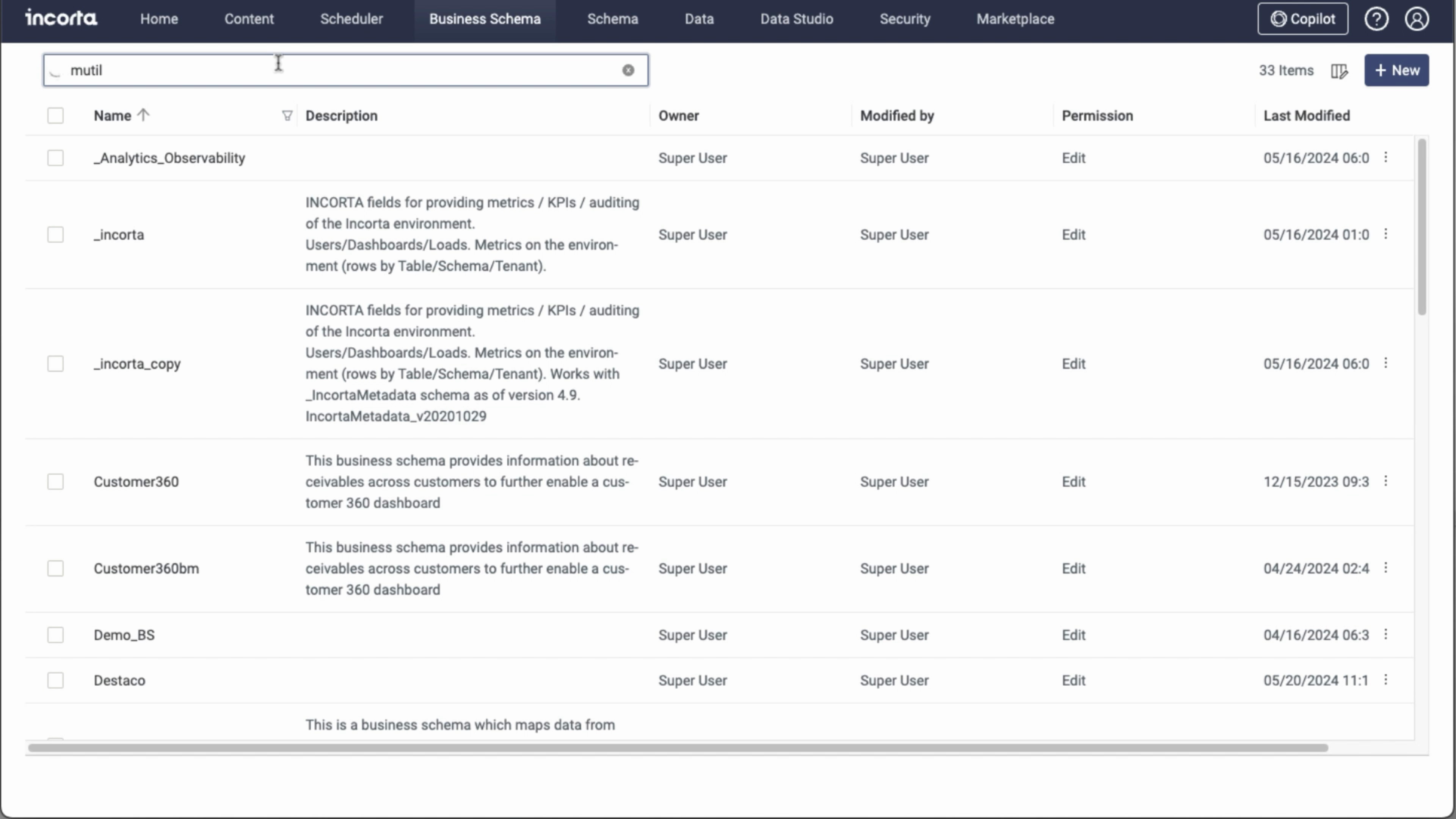Sort by Name column ascending arrow
The height and width of the screenshot is (819, 1456).
pos(144,115)
